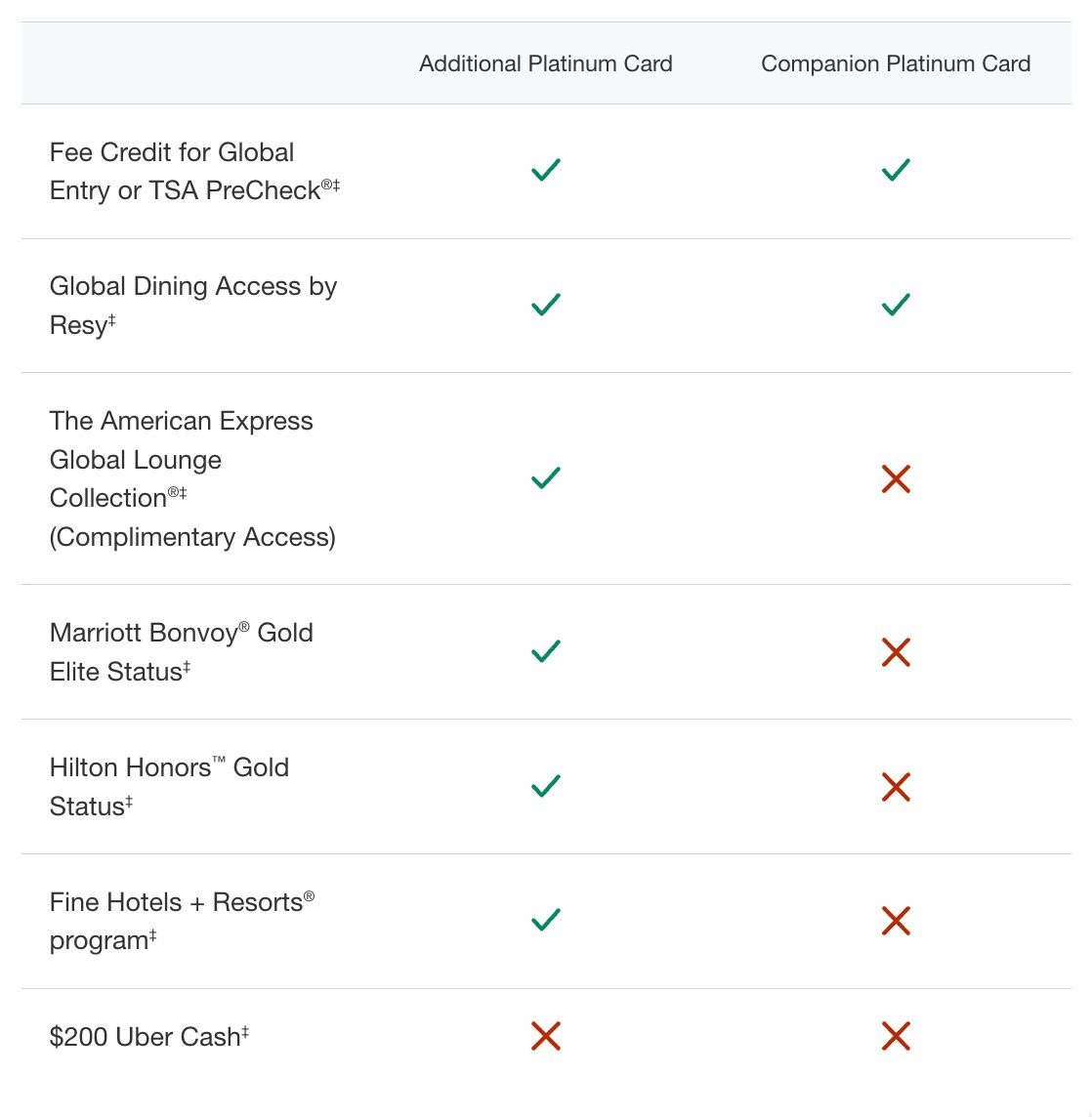Click Companion Card red X for Marriott Bonvoy Gold

[x=896, y=652]
